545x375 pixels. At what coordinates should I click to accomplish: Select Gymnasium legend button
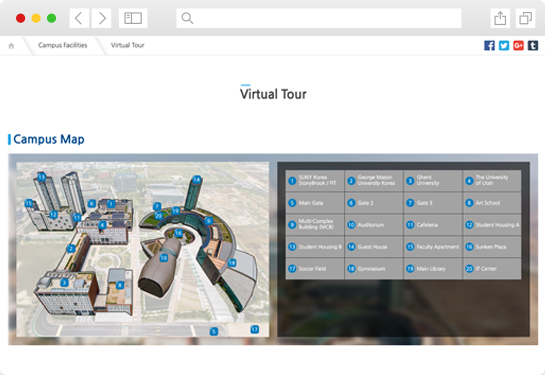point(374,268)
